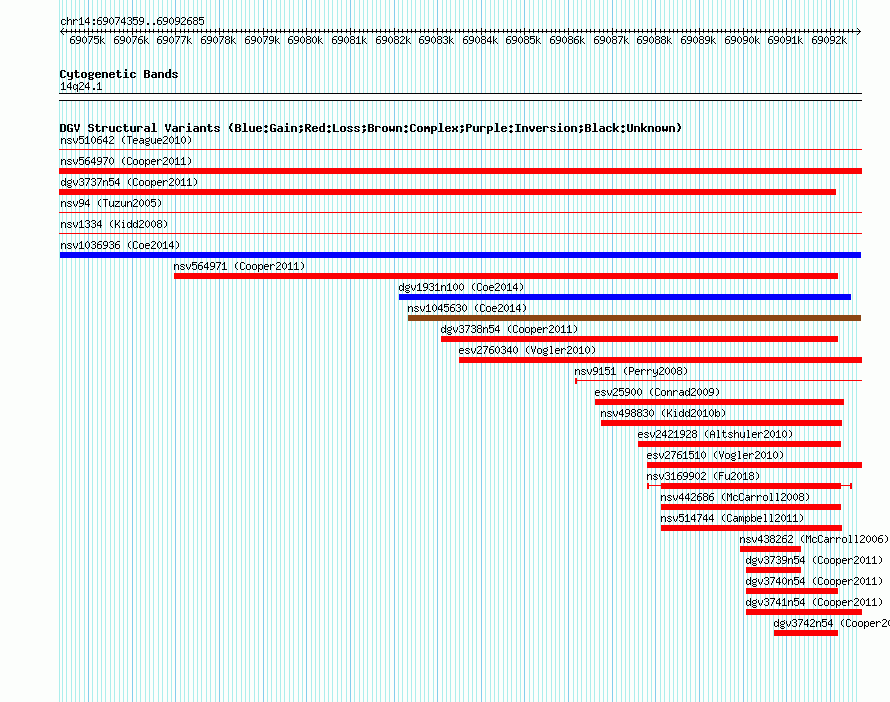Click the 69090k ruler position
Screen dimensions: 890x702
742,40
